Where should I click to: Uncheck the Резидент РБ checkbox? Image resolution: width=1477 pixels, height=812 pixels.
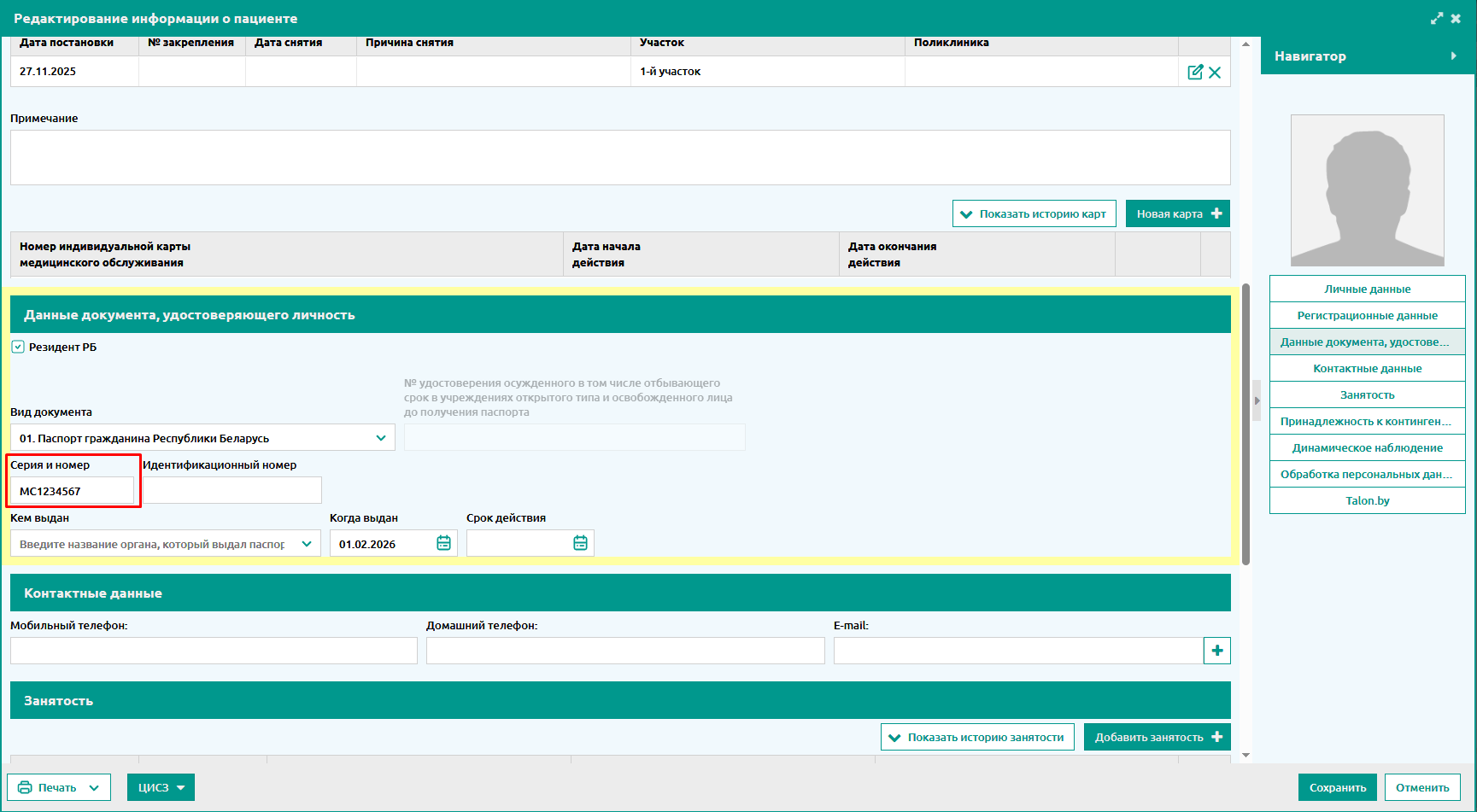pos(18,348)
